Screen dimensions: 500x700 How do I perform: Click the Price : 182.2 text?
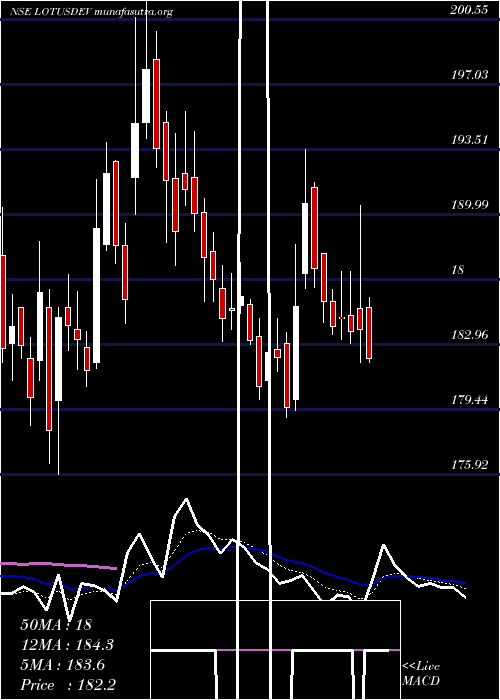coord(69,684)
